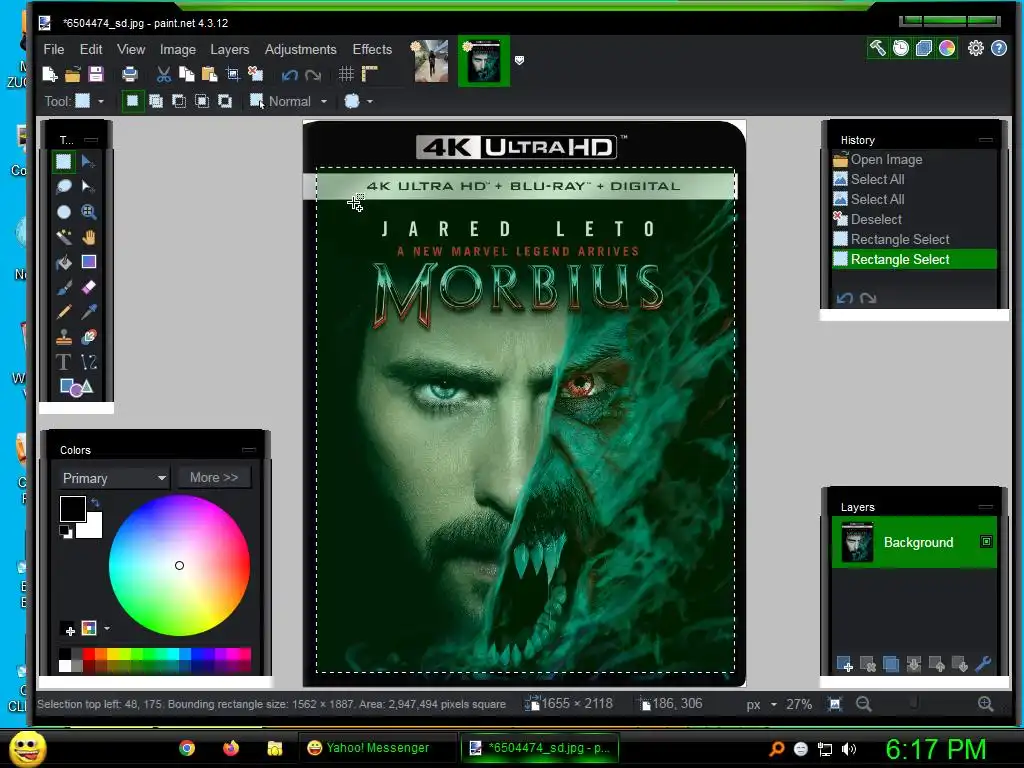Click the Open file toolbar icon
The height and width of the screenshot is (768, 1024).
(x=72, y=74)
